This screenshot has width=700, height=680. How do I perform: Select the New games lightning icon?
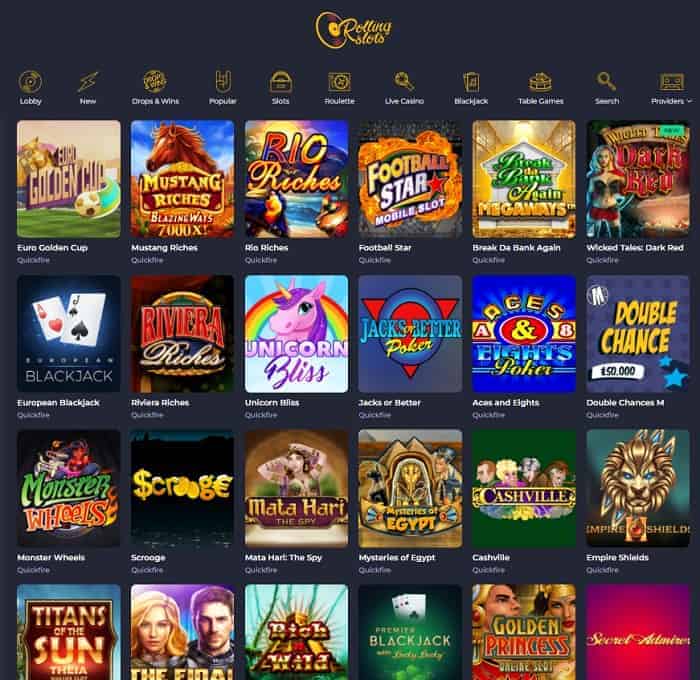tap(88, 82)
